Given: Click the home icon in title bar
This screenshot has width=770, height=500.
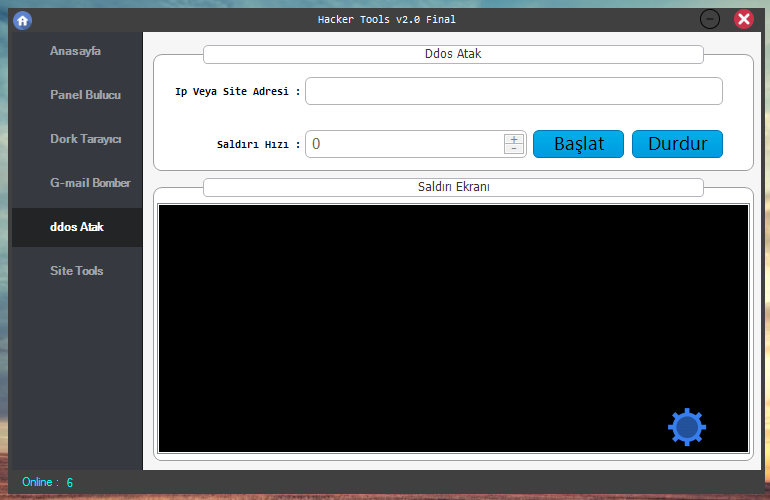Looking at the screenshot, I should tap(23, 20).
